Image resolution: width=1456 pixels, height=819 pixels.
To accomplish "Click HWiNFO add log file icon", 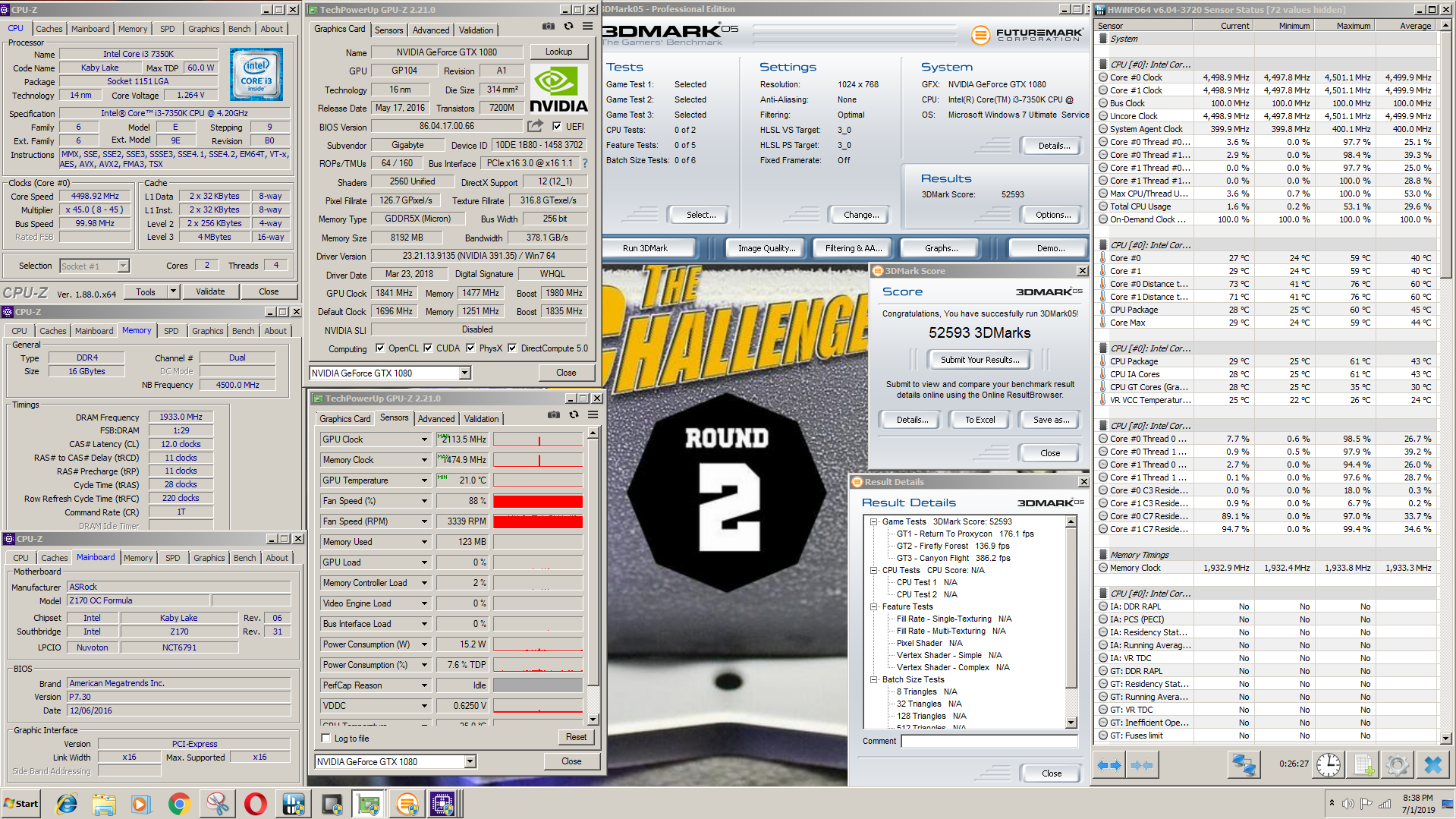I will [1363, 765].
